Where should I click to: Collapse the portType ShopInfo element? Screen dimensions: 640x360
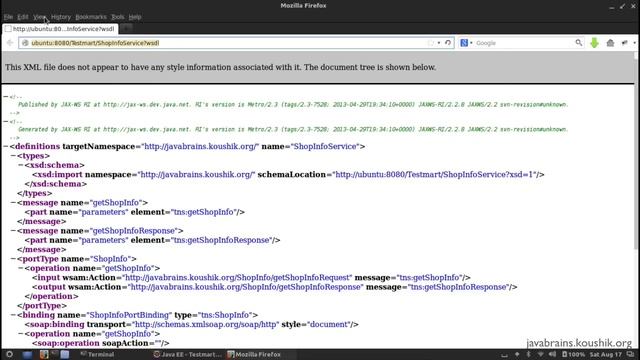coord(13,259)
